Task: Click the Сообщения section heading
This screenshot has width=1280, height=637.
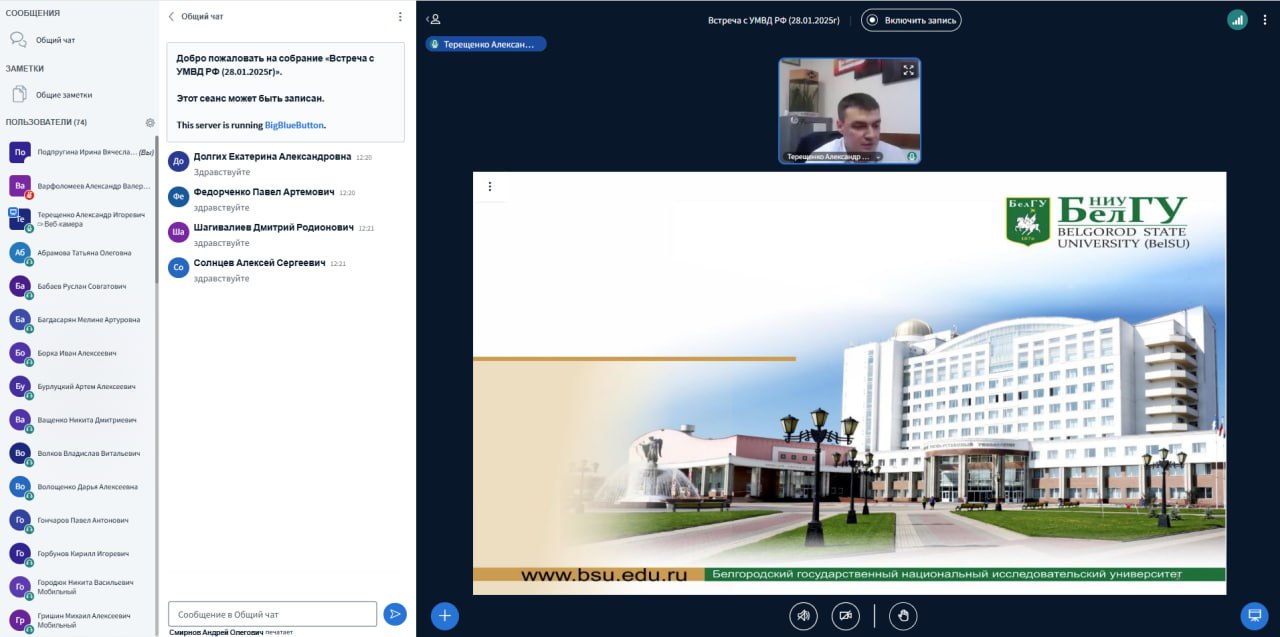Action: pos(33,13)
